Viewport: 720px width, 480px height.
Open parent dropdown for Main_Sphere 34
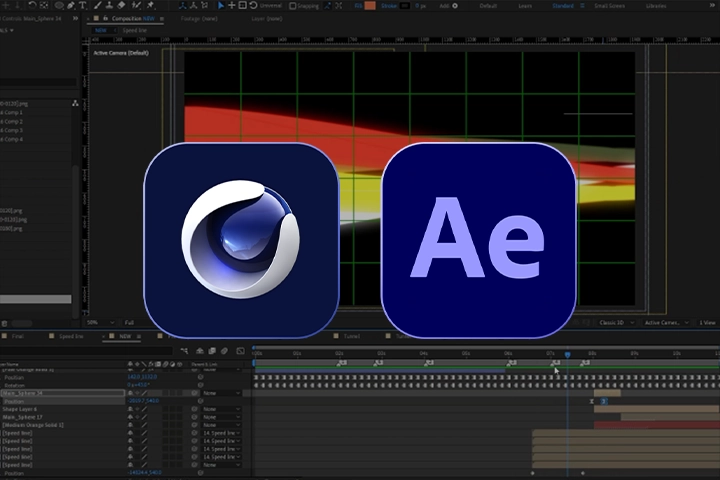(222, 393)
